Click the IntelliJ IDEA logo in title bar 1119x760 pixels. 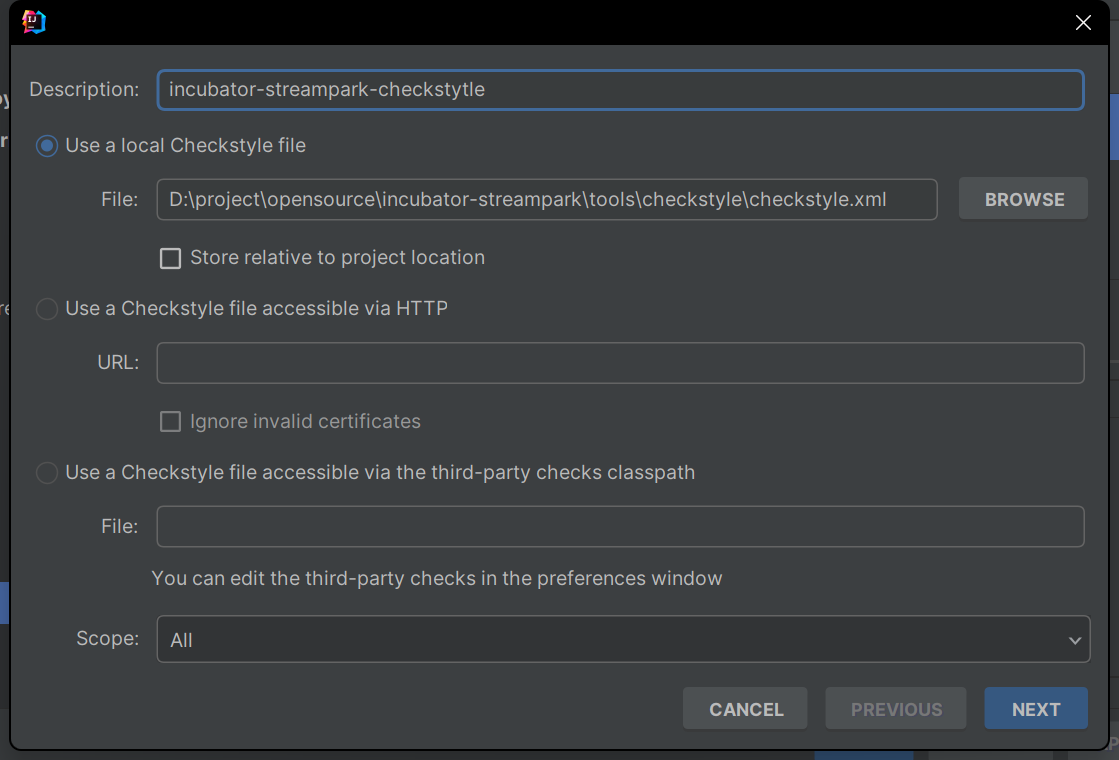coord(34,22)
